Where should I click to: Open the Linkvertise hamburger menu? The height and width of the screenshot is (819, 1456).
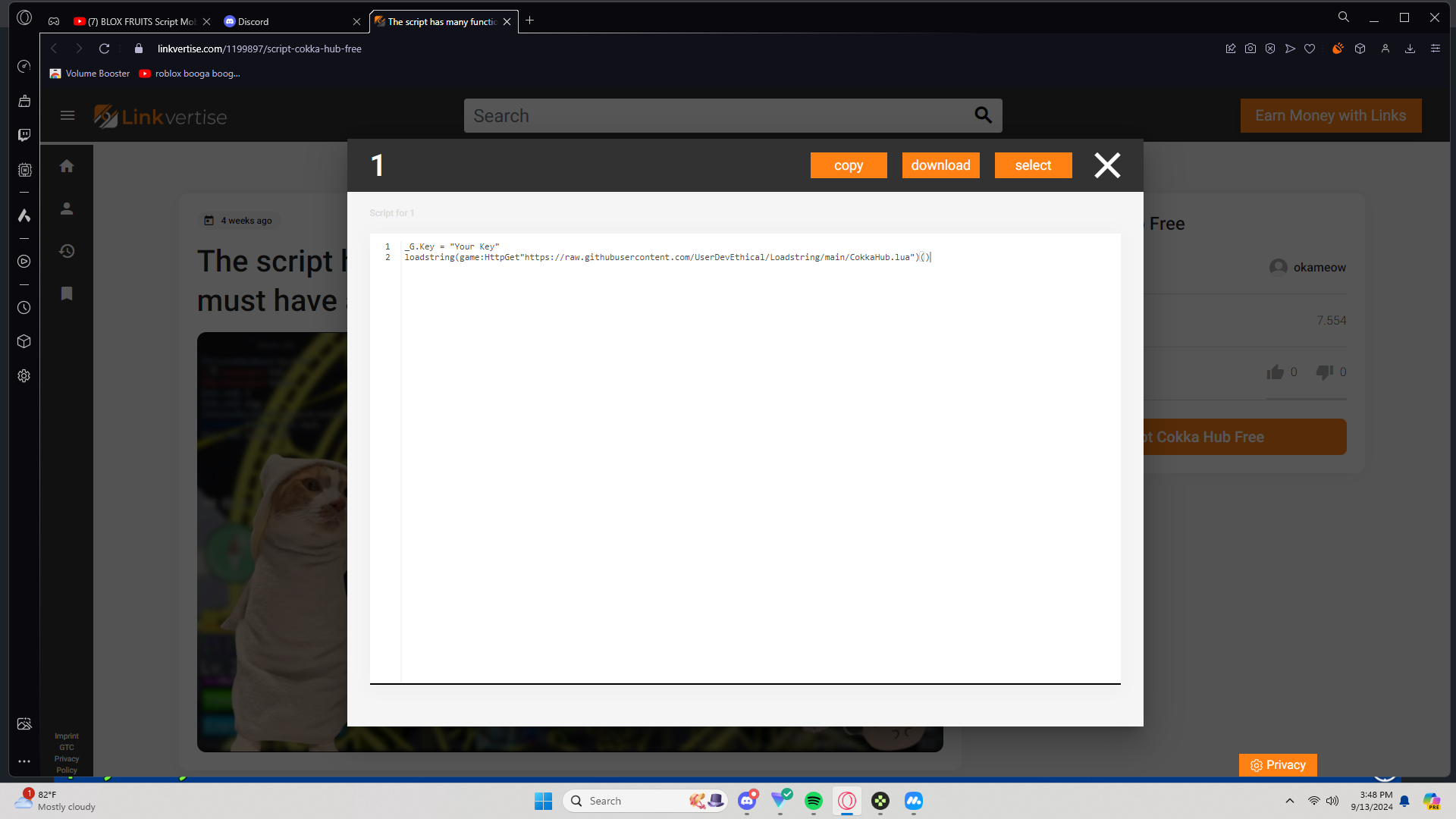pos(67,115)
